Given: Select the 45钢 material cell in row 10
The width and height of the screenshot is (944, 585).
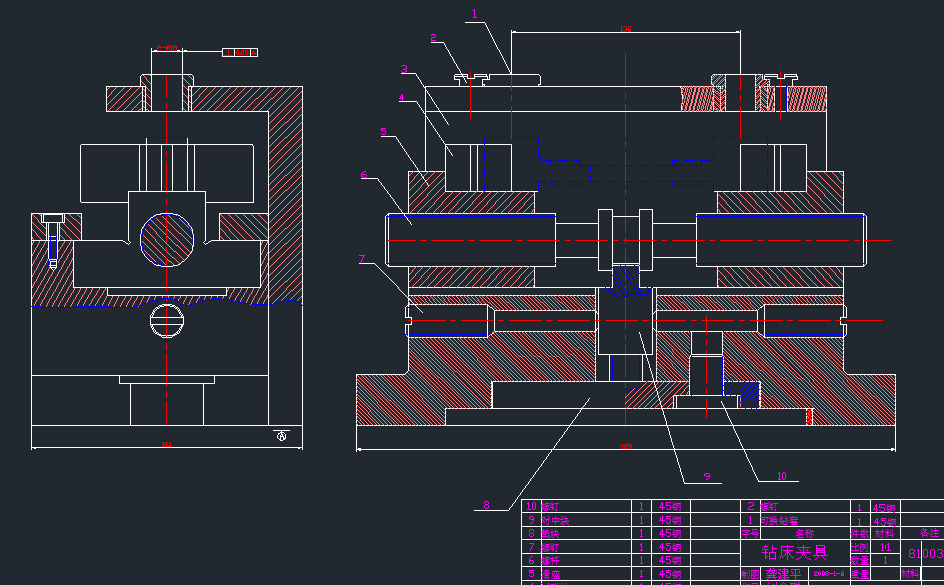Looking at the screenshot, I should pos(669,506).
